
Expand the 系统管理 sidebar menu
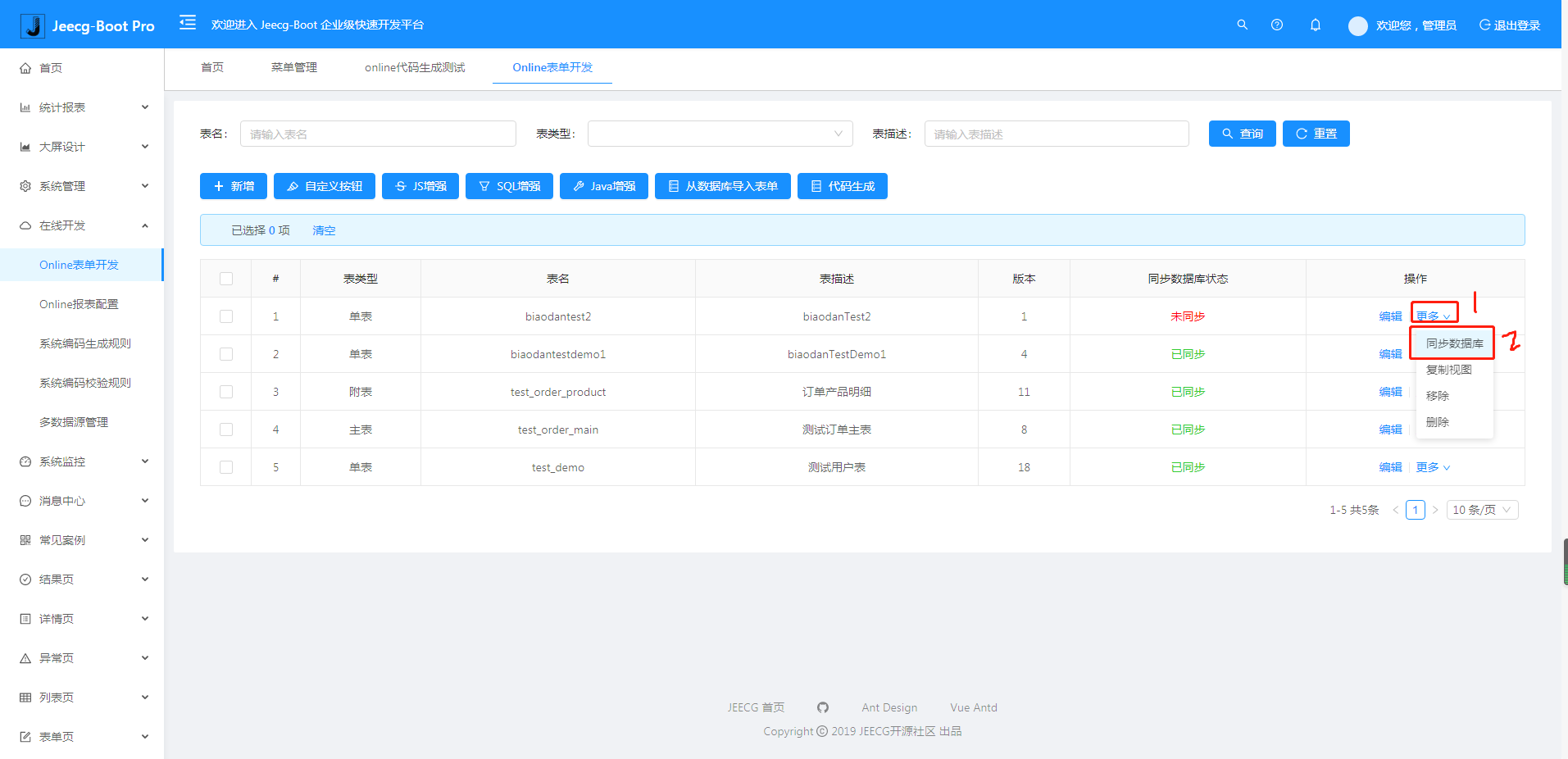(x=82, y=186)
